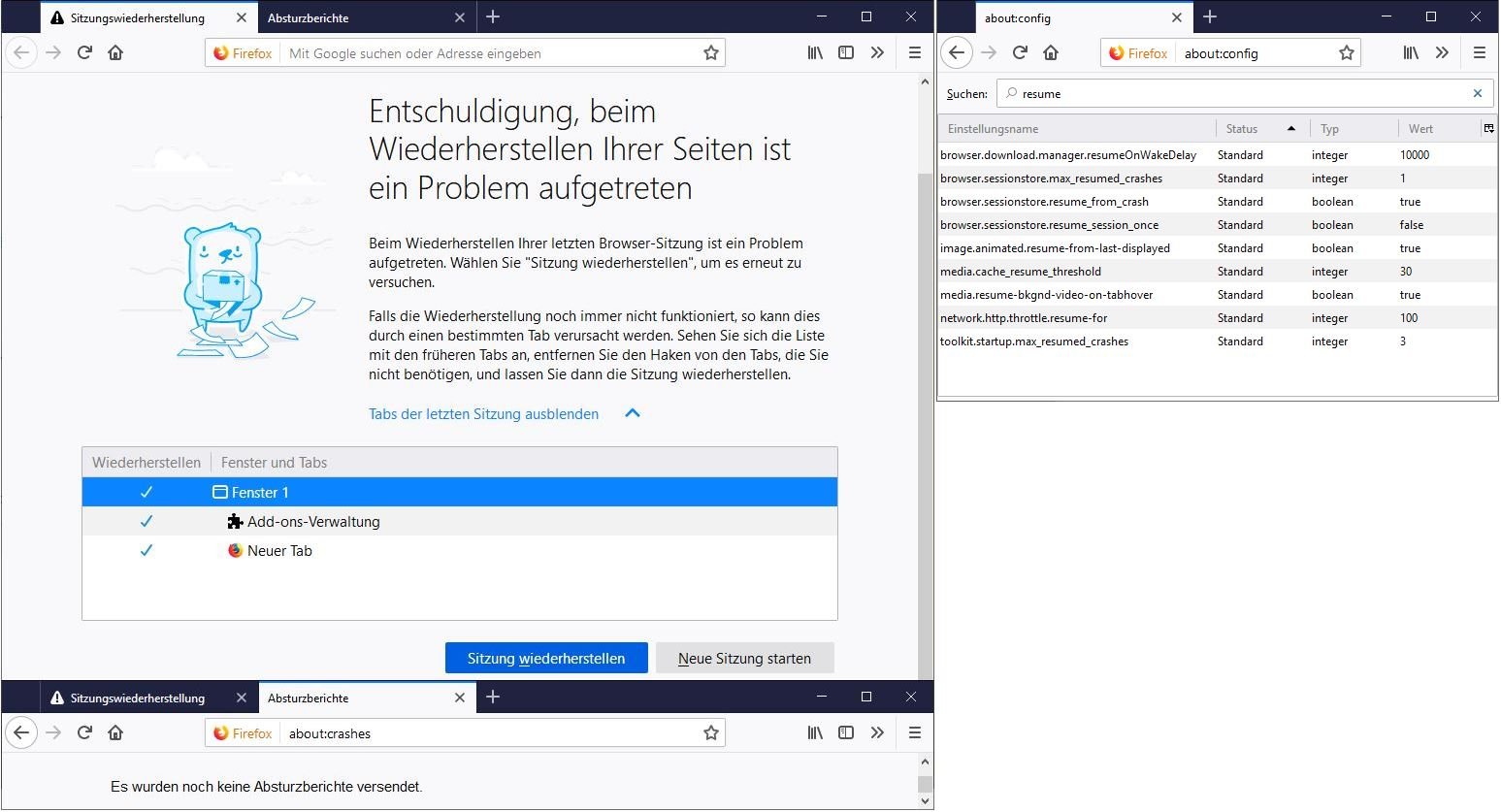
Task: Sort by the Wert column header
Action: click(x=1439, y=128)
